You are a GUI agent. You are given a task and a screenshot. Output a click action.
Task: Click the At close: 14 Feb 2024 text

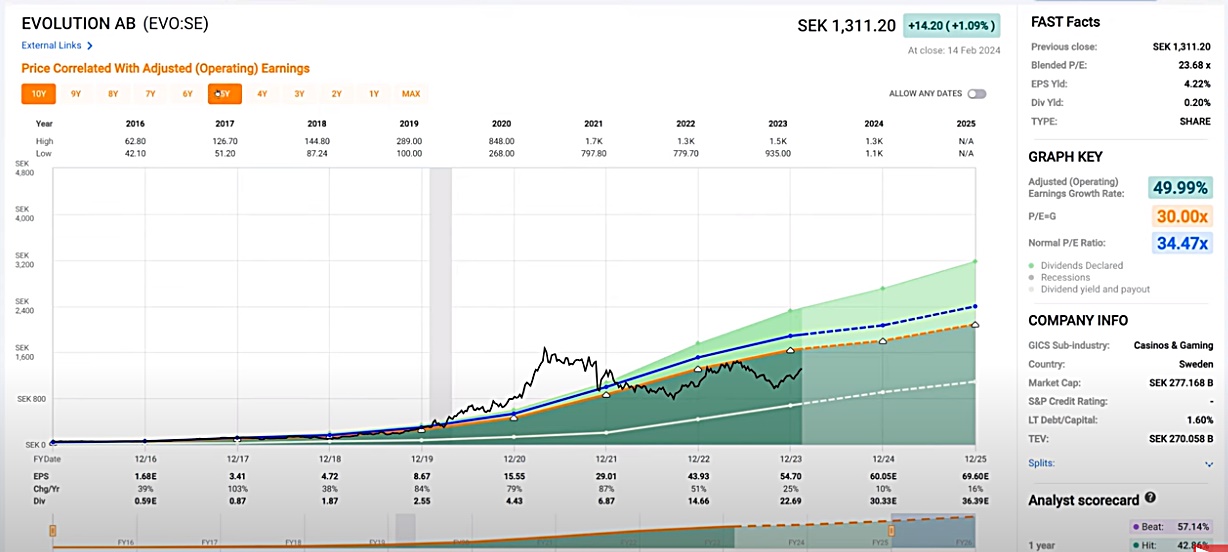point(954,50)
